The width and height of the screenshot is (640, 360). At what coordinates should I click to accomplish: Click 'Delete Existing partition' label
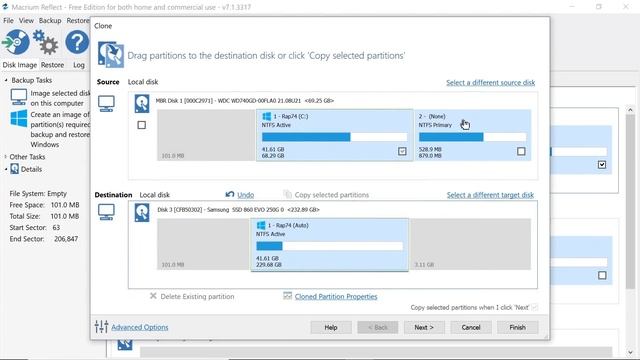[x=197, y=296]
